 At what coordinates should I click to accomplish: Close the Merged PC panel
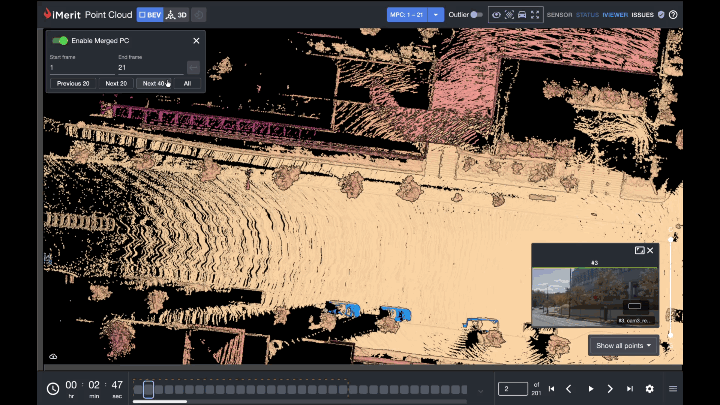(x=196, y=40)
